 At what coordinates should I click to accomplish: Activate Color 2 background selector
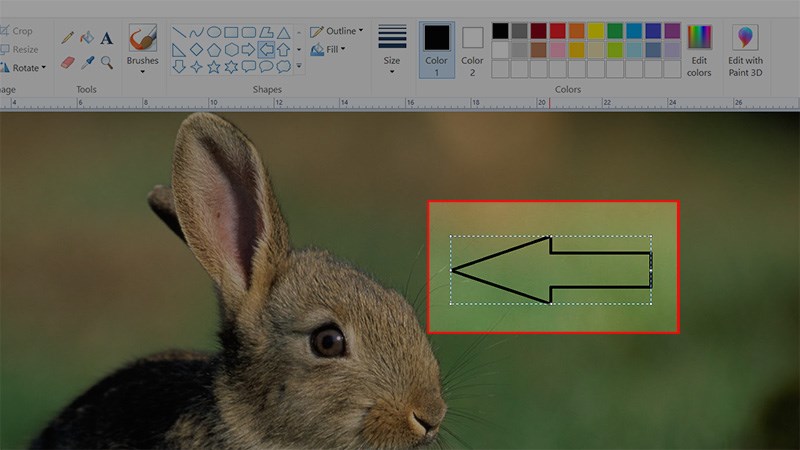coord(472,50)
